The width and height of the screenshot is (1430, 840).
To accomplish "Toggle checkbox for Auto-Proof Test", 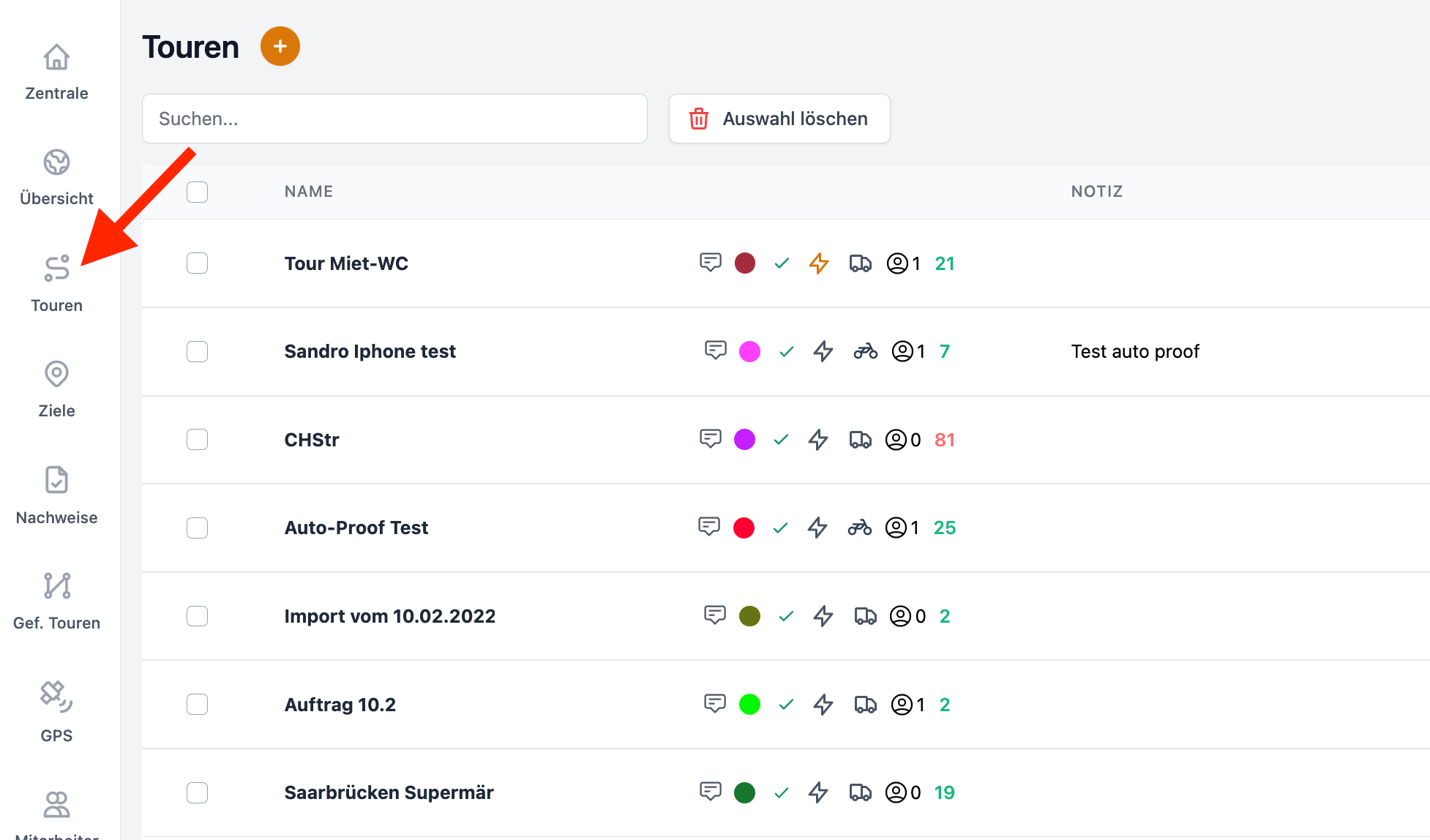I will [x=197, y=527].
